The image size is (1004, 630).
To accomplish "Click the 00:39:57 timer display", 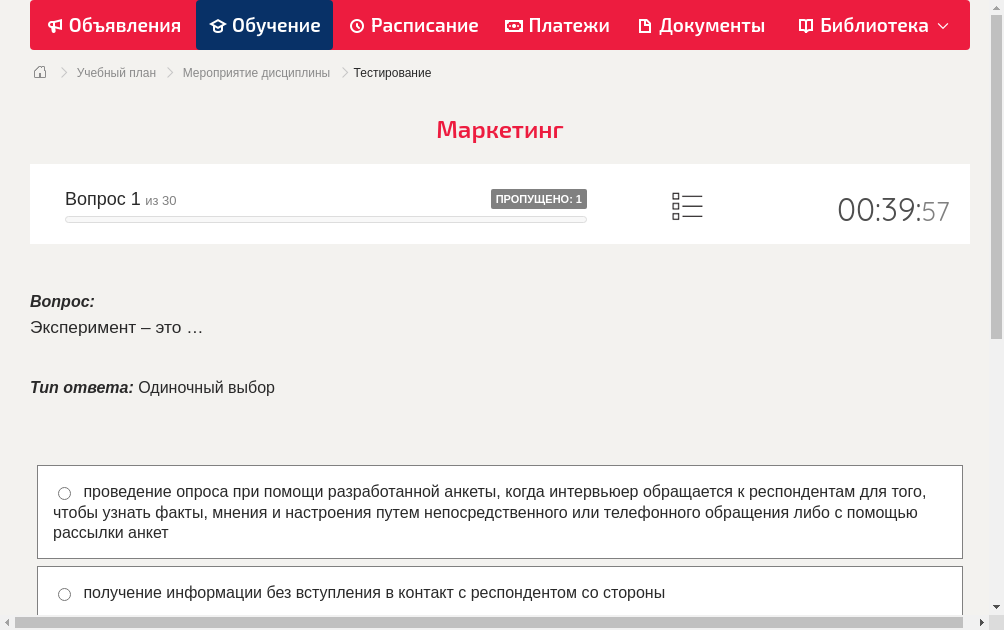I will (893, 209).
